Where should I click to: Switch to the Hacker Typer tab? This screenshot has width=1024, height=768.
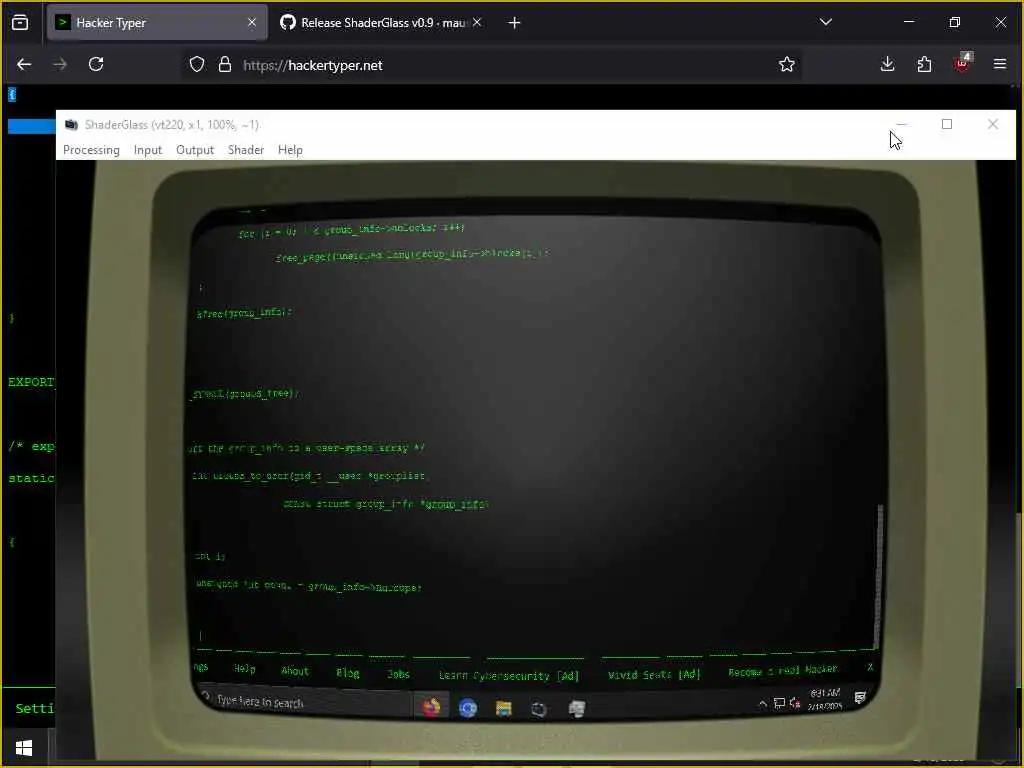click(x=157, y=23)
